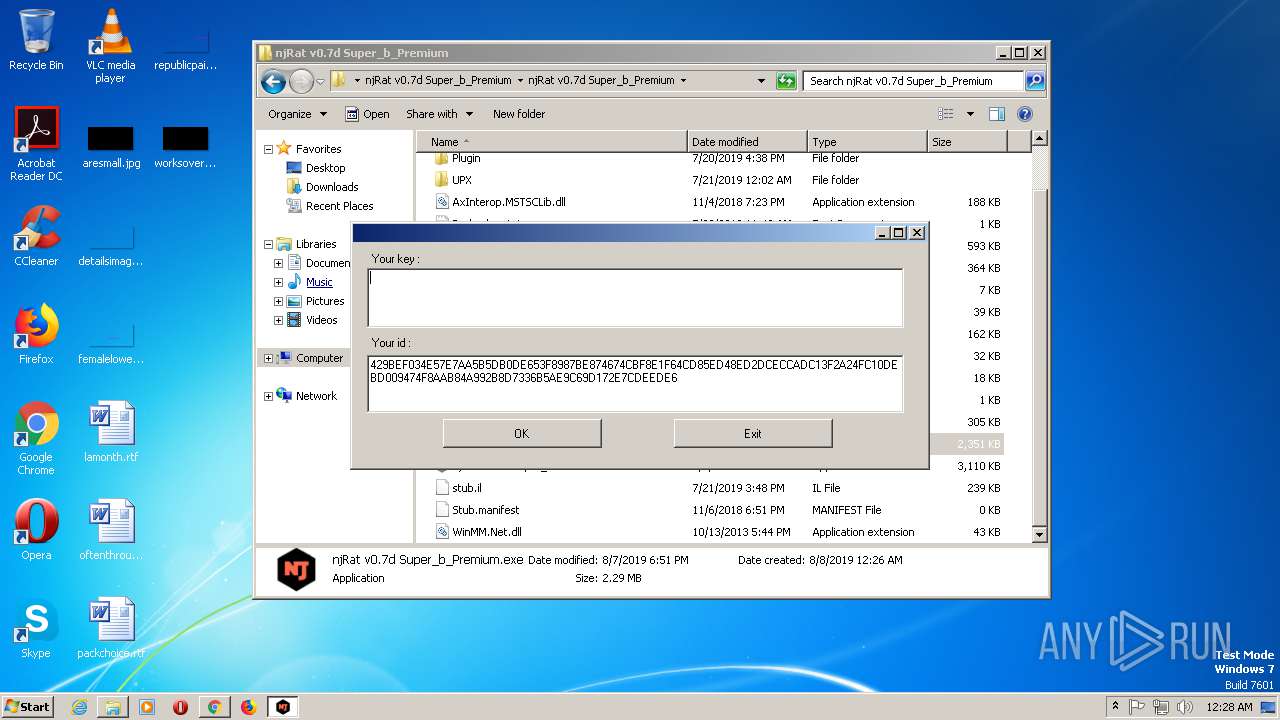The image size is (1280, 720).
Task: Launch Skype from the desktop
Action: tap(36, 628)
